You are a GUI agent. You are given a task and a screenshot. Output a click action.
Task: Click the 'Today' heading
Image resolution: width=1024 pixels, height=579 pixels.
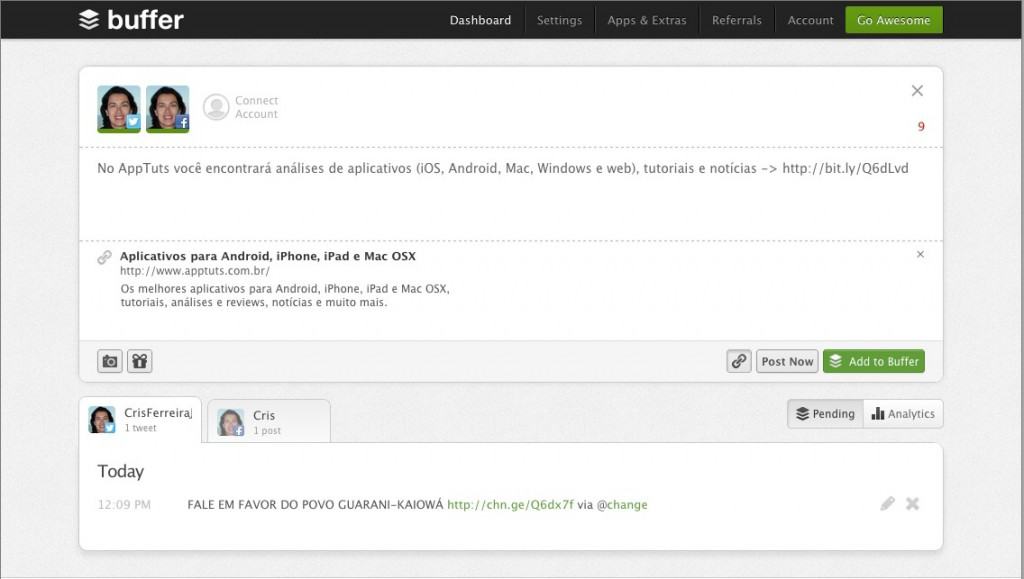pos(121,471)
